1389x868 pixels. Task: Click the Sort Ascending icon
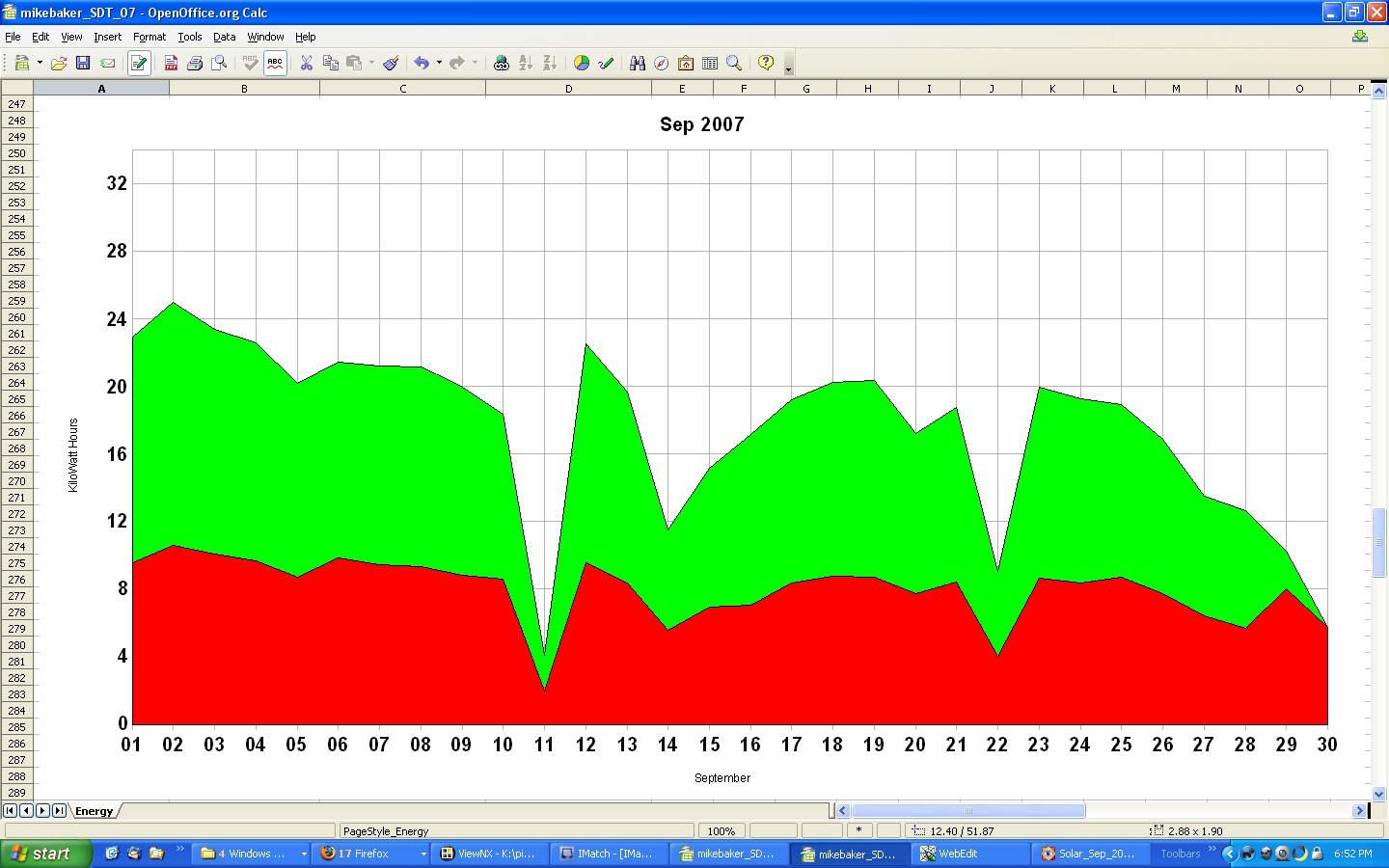pos(526,63)
